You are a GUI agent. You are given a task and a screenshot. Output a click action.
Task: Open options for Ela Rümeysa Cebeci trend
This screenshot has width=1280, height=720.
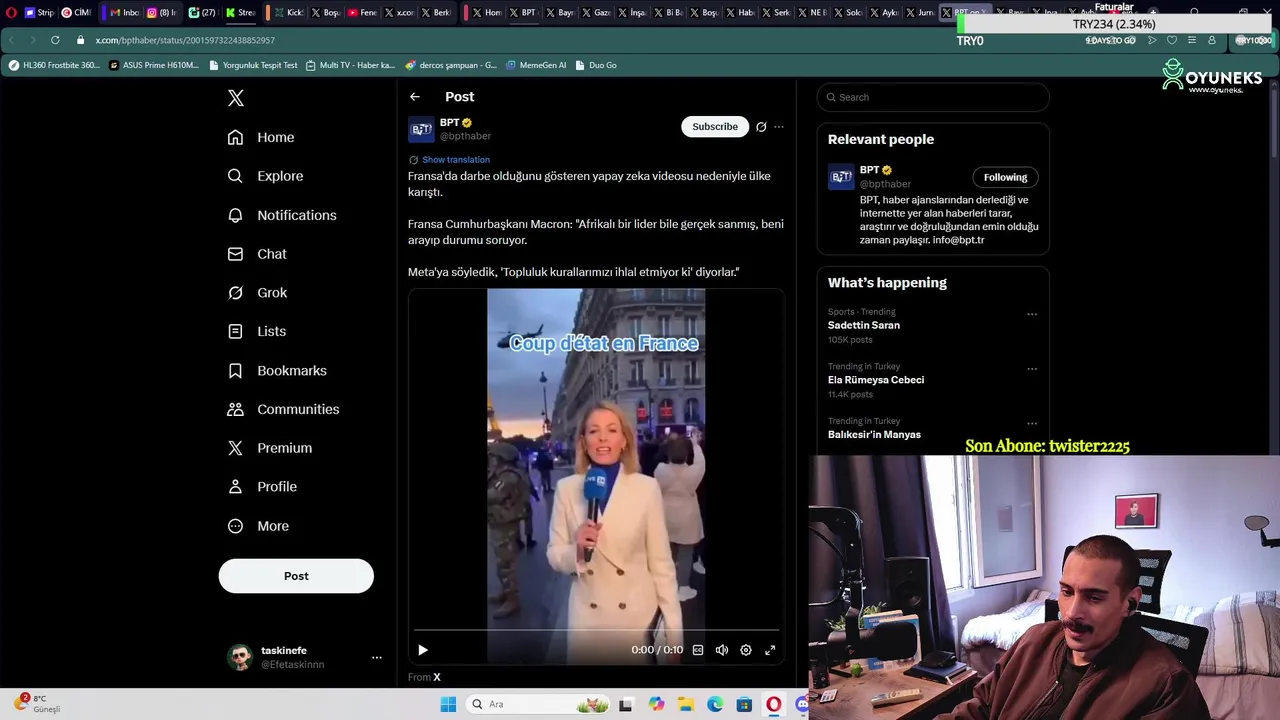pos(1032,369)
